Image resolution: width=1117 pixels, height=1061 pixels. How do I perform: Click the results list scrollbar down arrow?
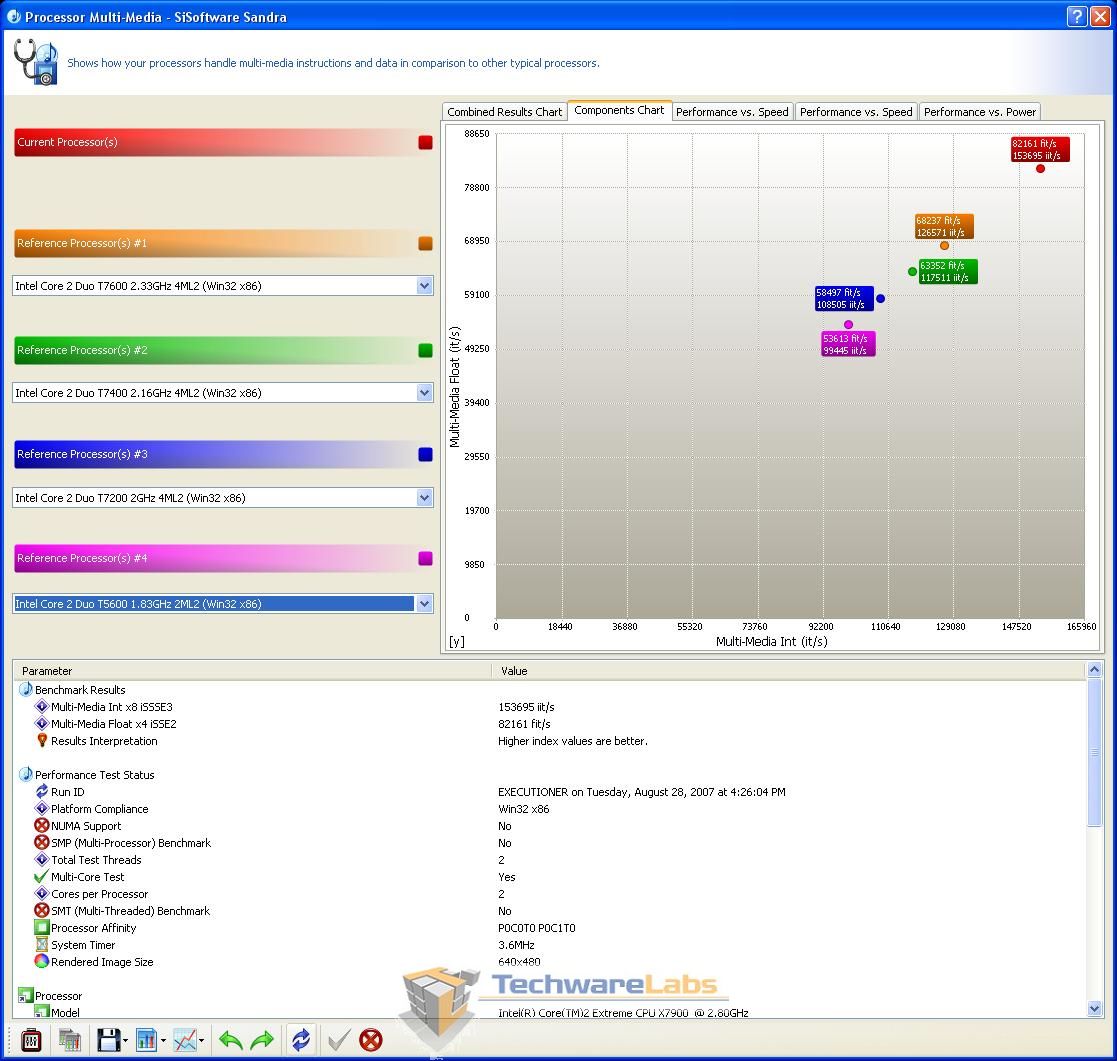(1093, 1010)
